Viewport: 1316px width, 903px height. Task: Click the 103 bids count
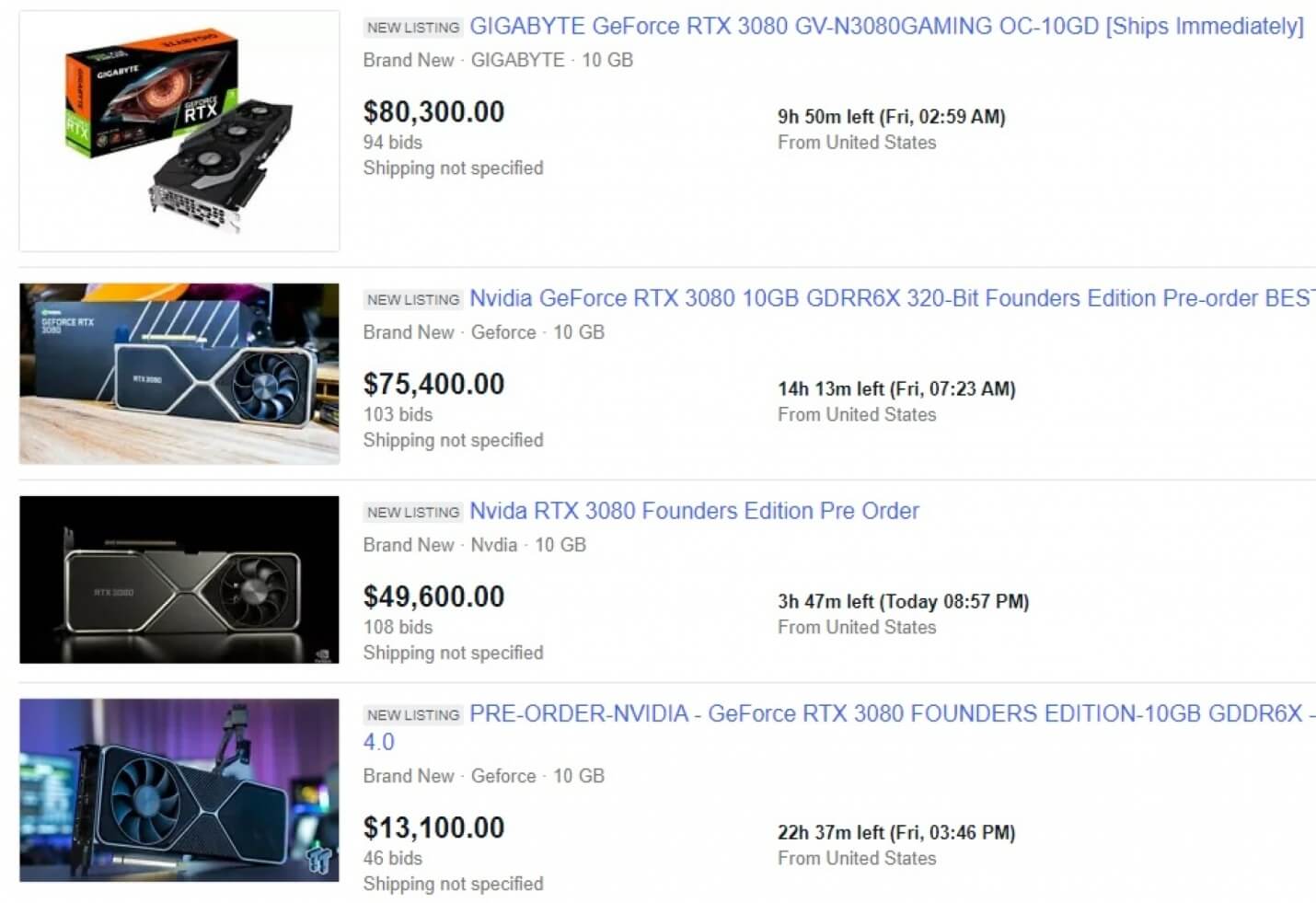(x=398, y=415)
